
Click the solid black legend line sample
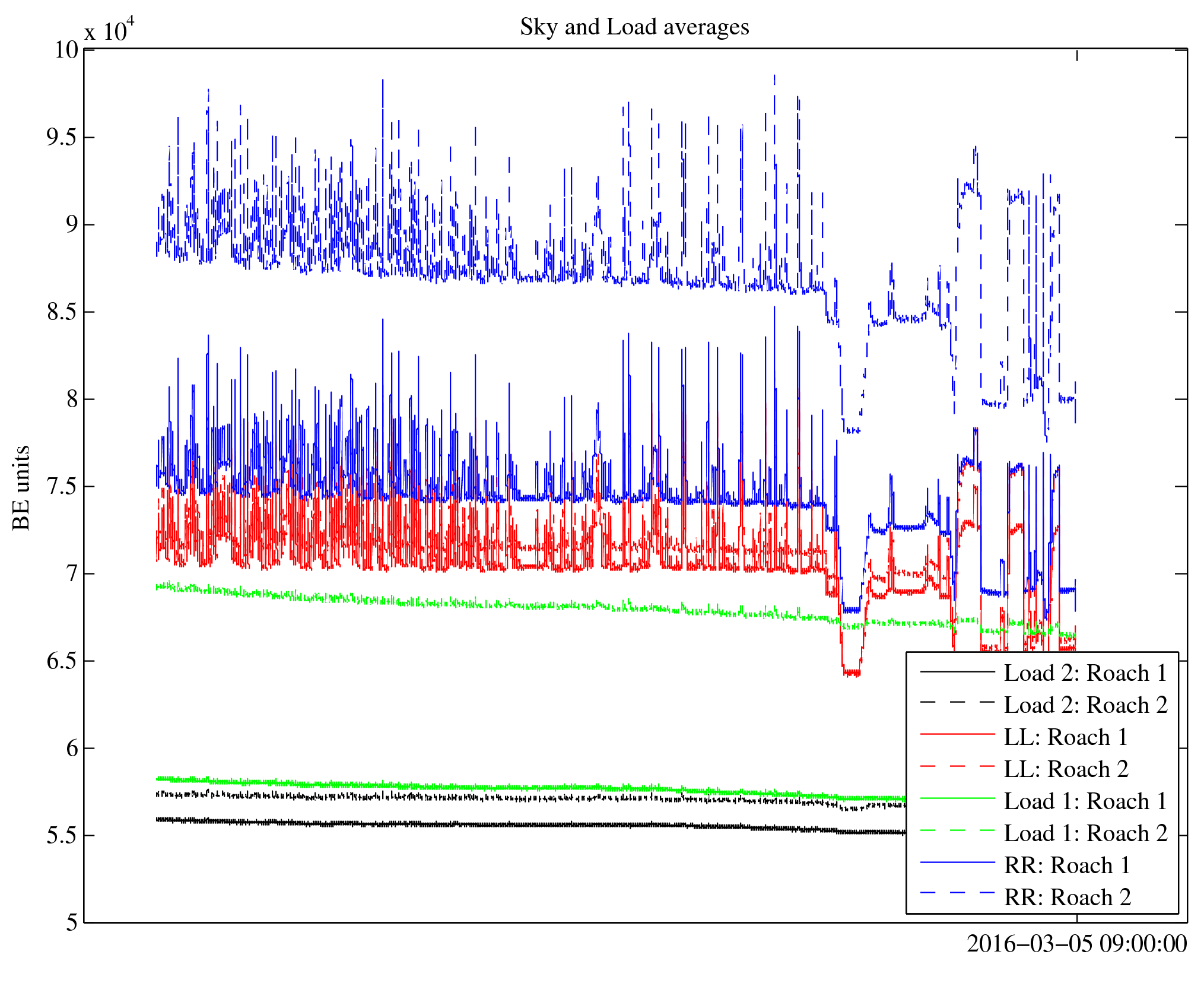tap(957, 671)
